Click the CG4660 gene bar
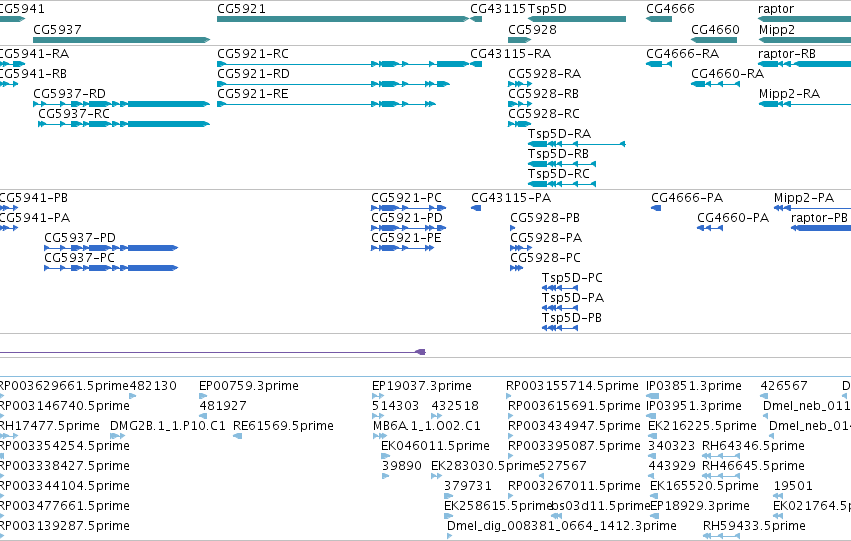851x541 pixels. tap(714, 40)
